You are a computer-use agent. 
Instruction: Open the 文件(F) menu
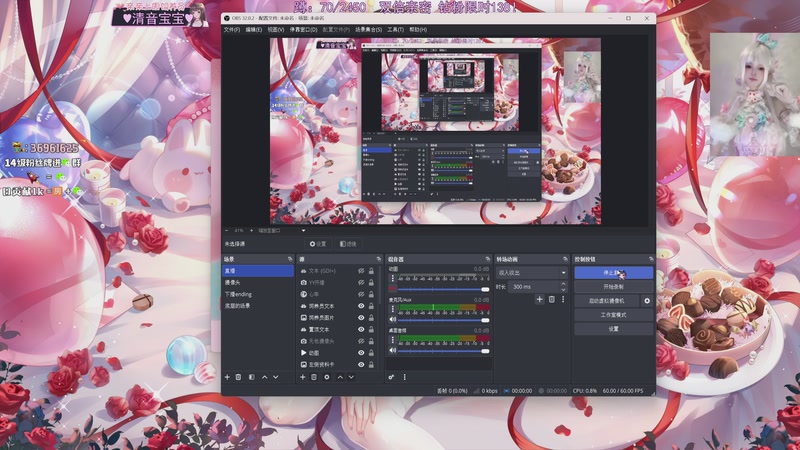coord(232,30)
